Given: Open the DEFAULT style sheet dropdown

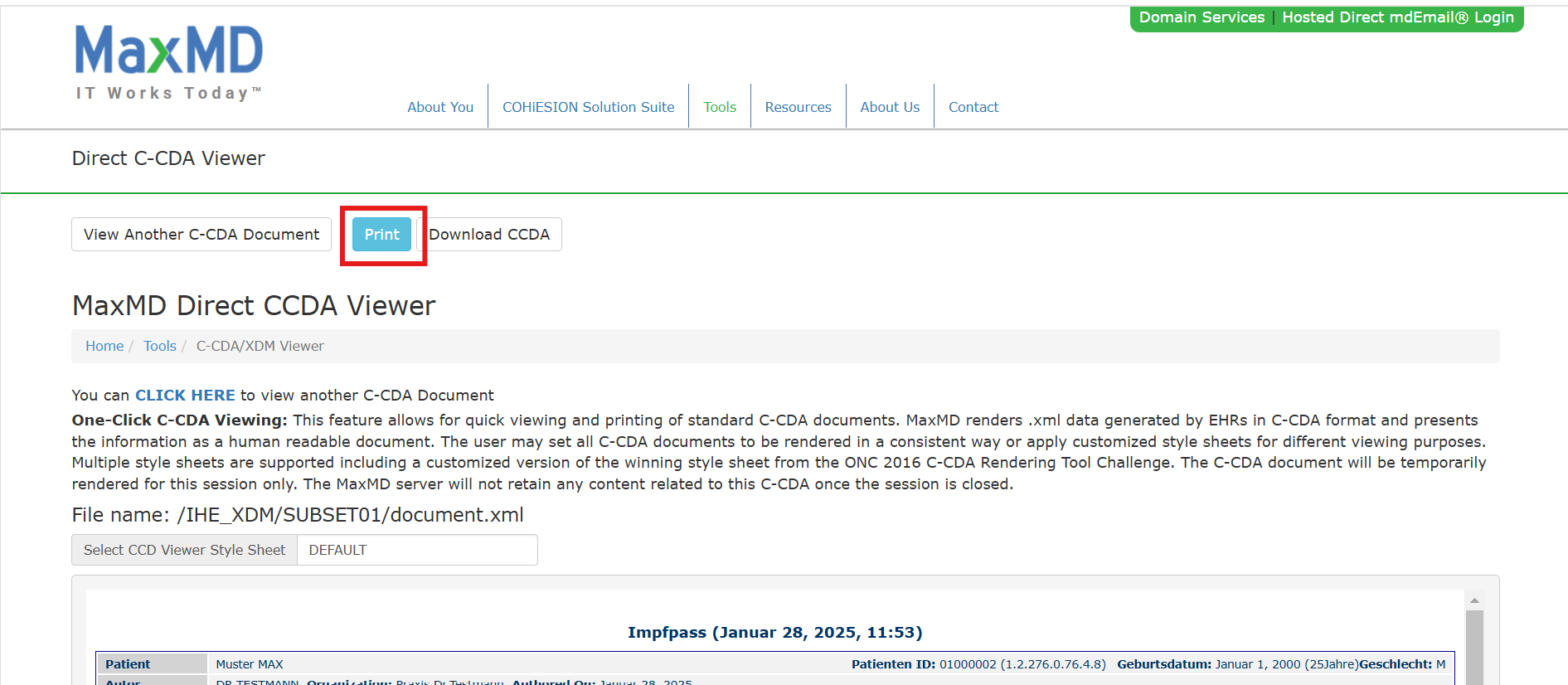Looking at the screenshot, I should pyautogui.click(x=417, y=550).
